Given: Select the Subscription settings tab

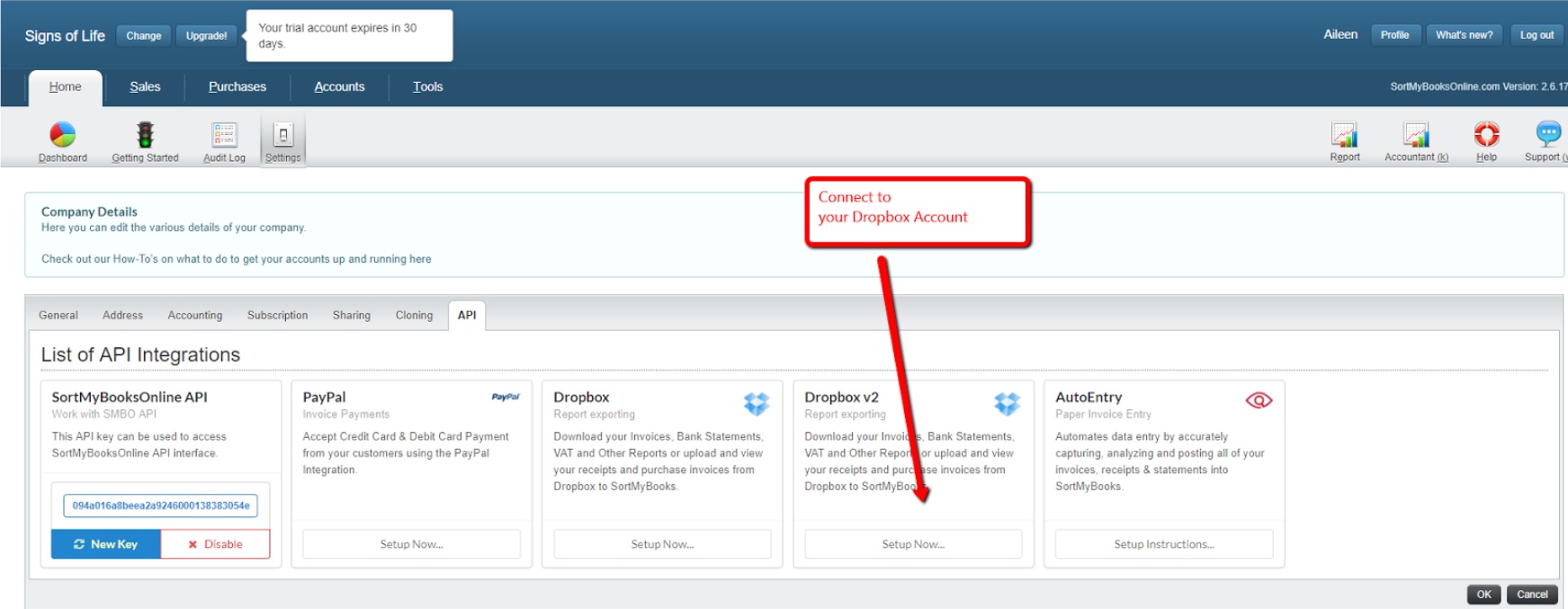Looking at the screenshot, I should (x=277, y=315).
